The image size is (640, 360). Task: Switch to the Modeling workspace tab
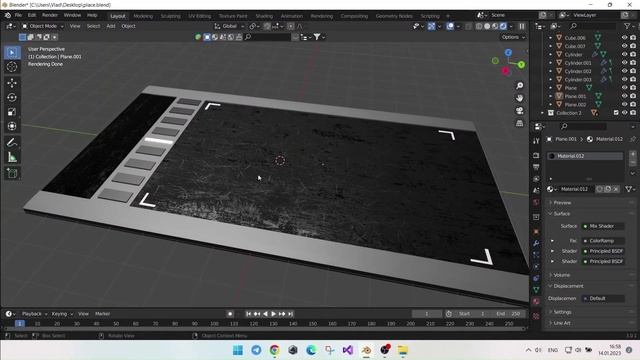click(x=143, y=16)
